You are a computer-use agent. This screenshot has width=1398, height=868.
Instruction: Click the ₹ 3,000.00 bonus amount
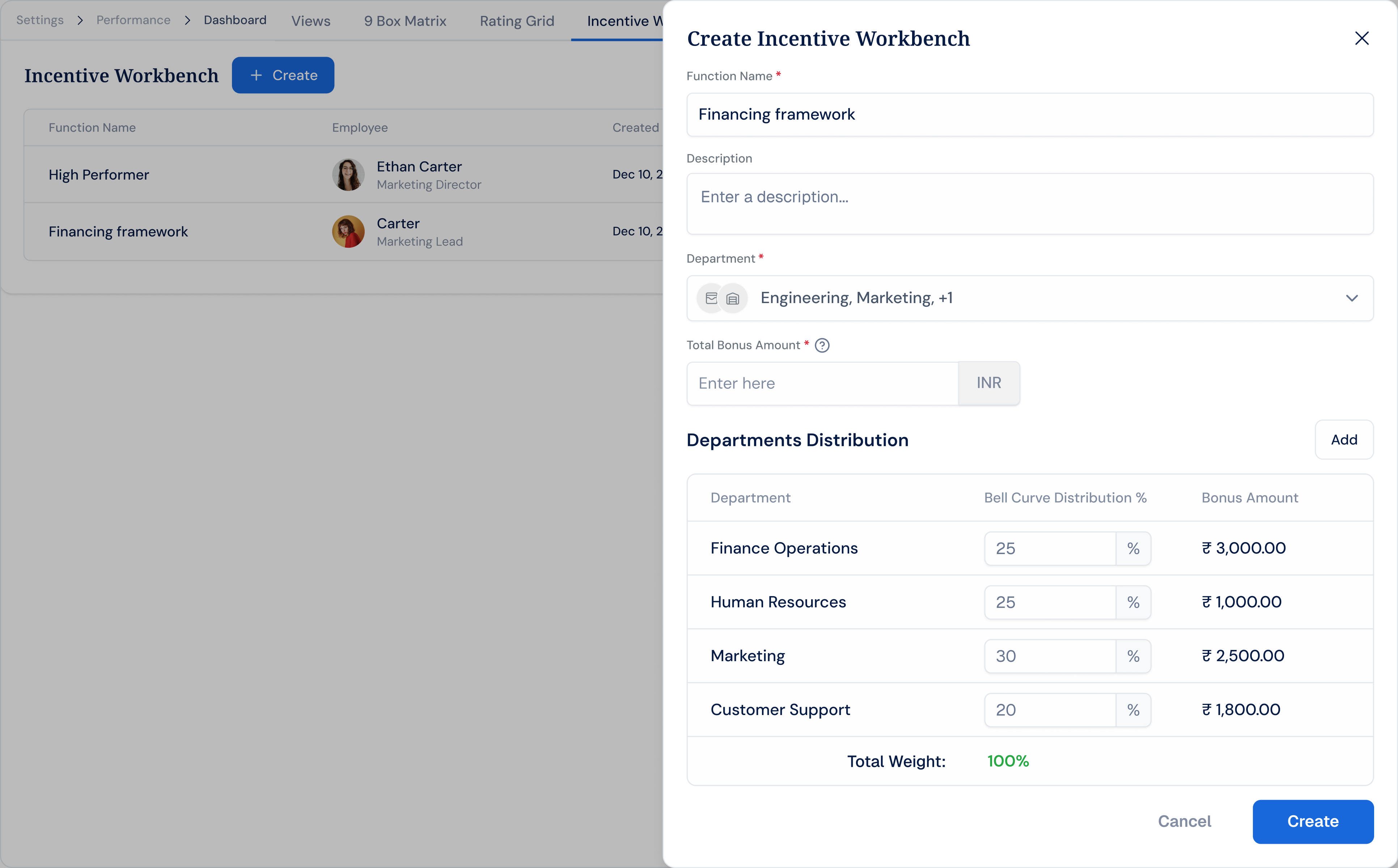click(1244, 548)
